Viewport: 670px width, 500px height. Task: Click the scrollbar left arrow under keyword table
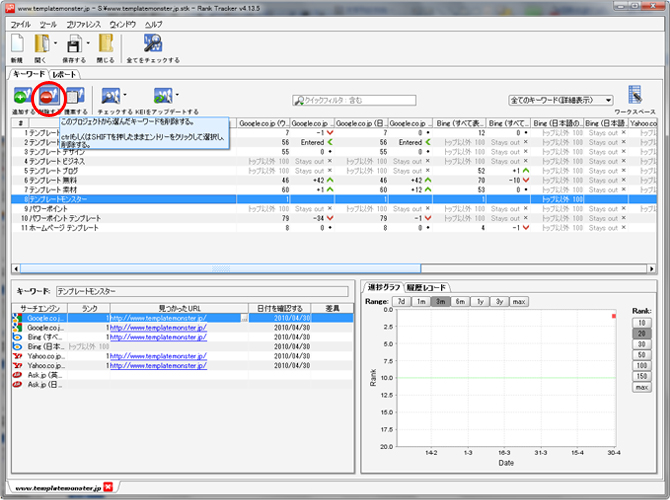[x=16, y=269]
